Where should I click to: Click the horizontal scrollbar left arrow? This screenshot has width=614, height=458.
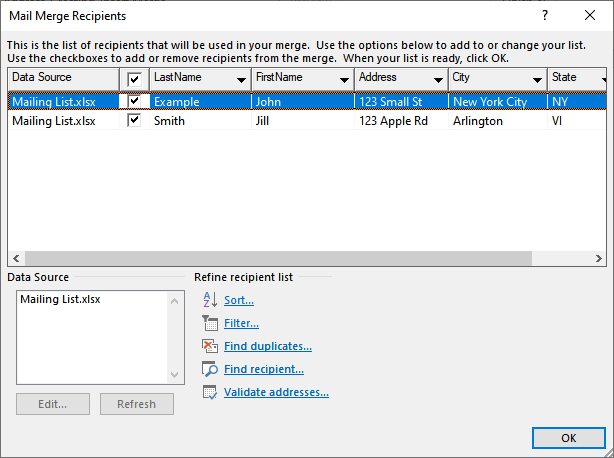(16, 258)
